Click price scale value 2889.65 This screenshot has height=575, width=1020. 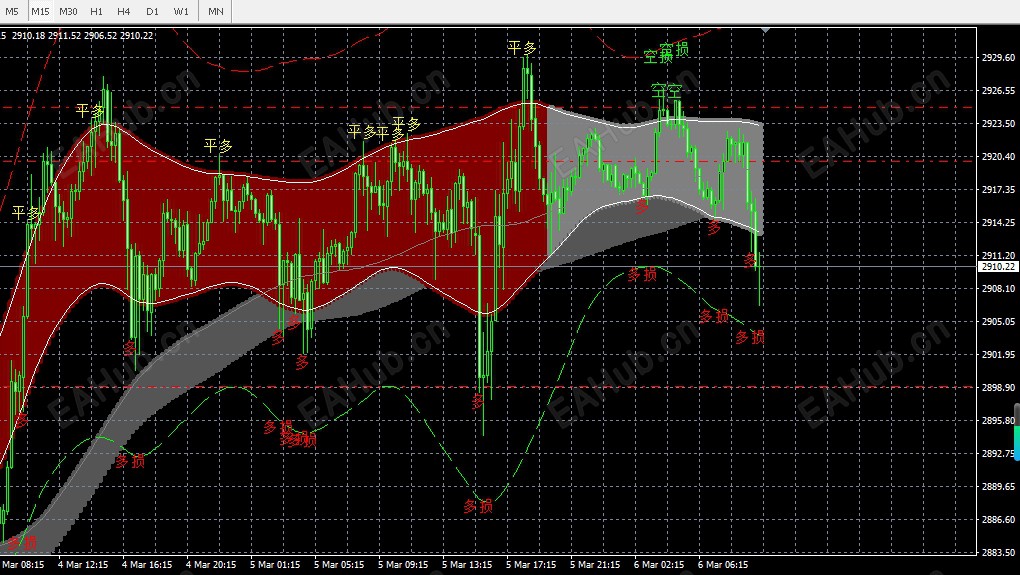coord(998,486)
